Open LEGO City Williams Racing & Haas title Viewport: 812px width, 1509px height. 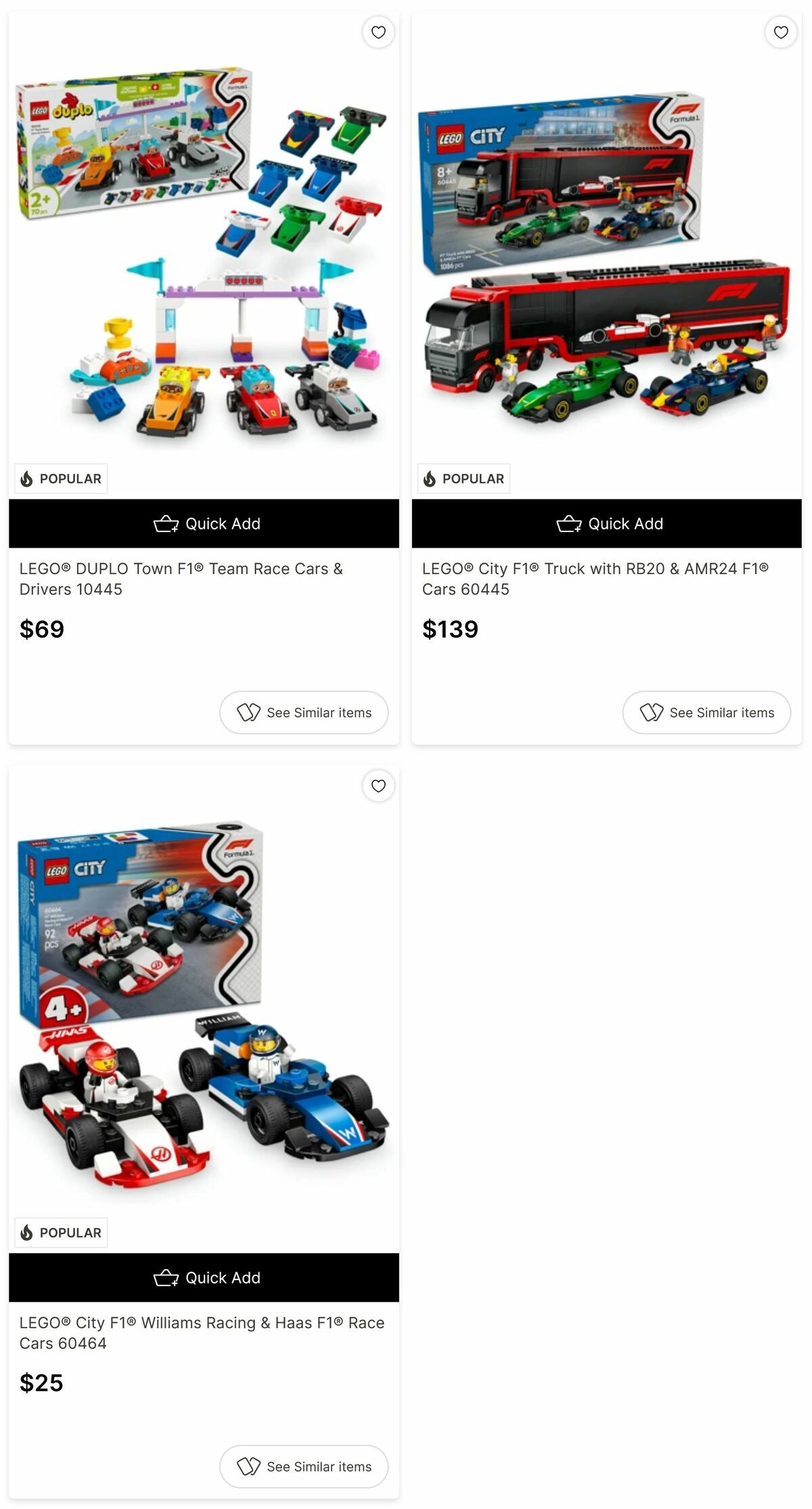(x=202, y=1332)
